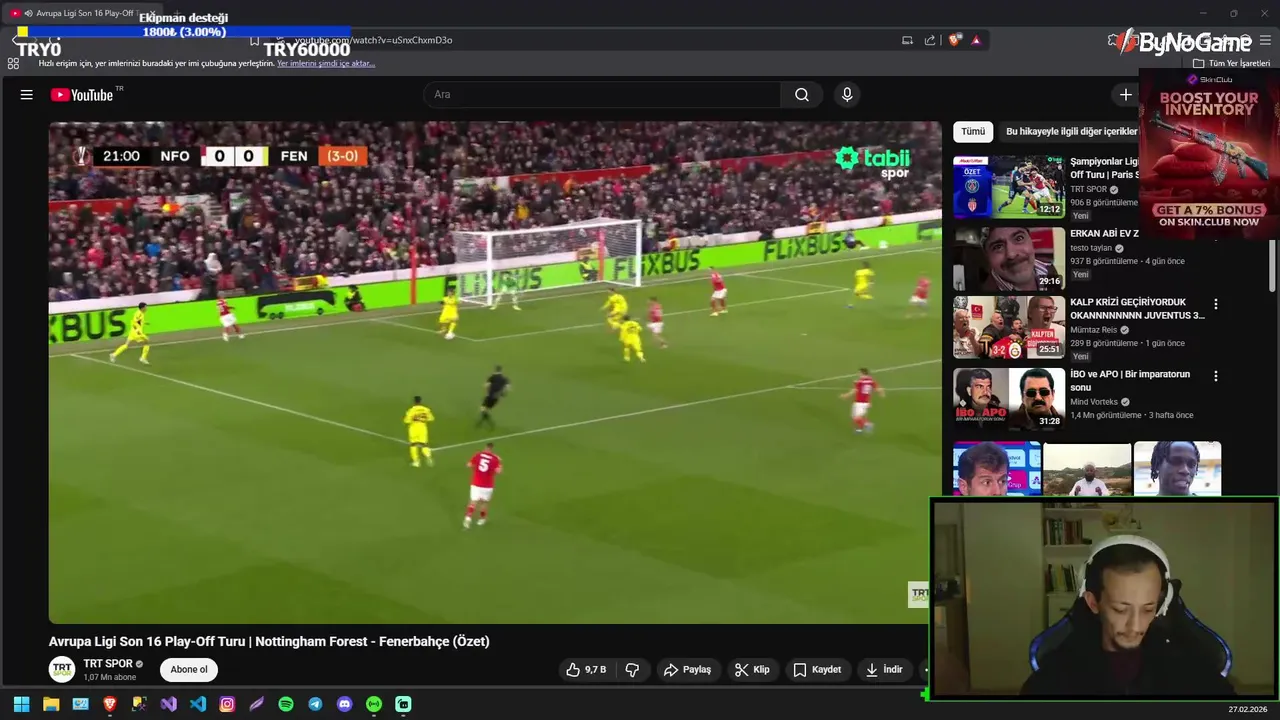Open Visual Studio from taskbar
Image resolution: width=1280 pixels, height=720 pixels.
click(169, 704)
